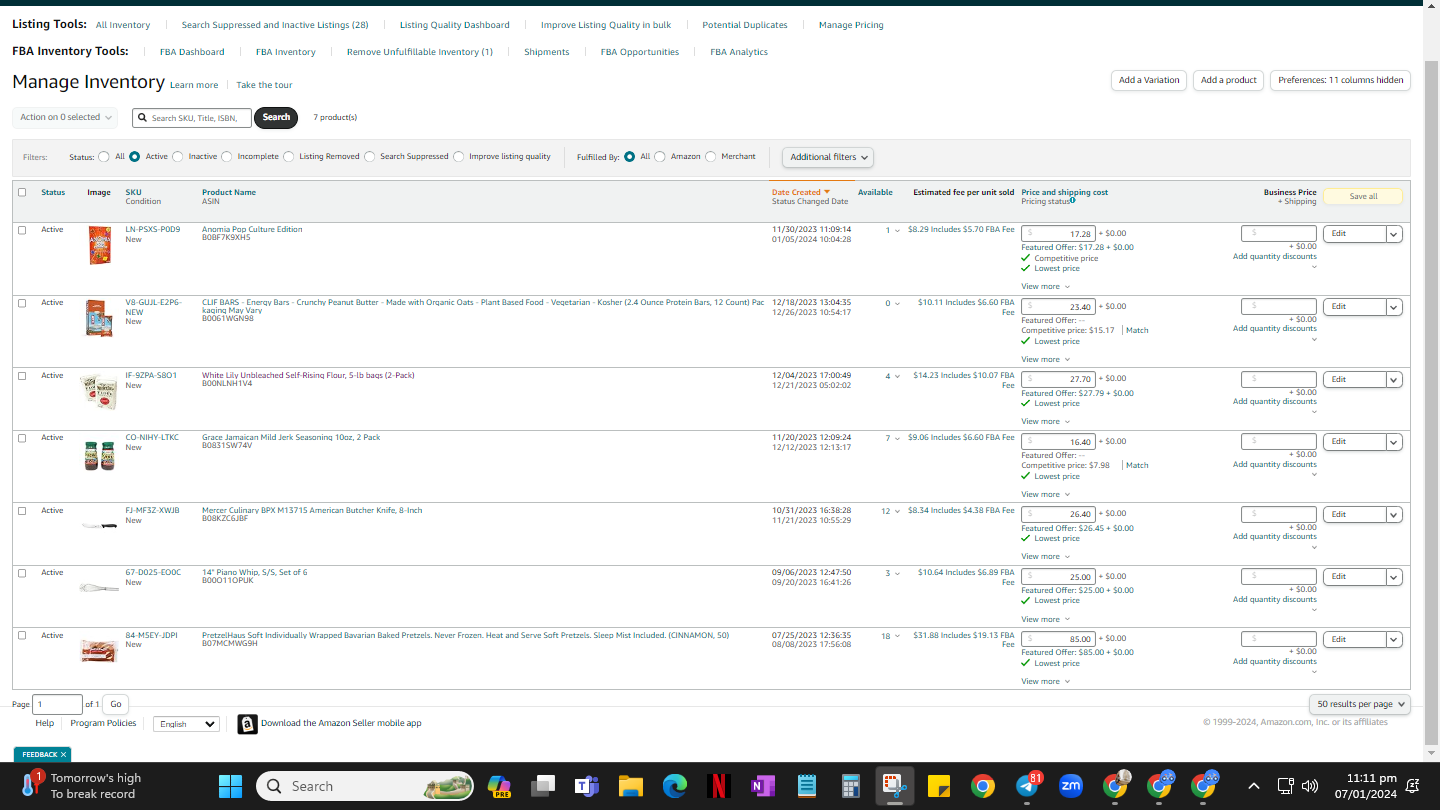Click Match for Grace Jerk Seasoning price
This screenshot has height=810, width=1440.
click(1137, 466)
